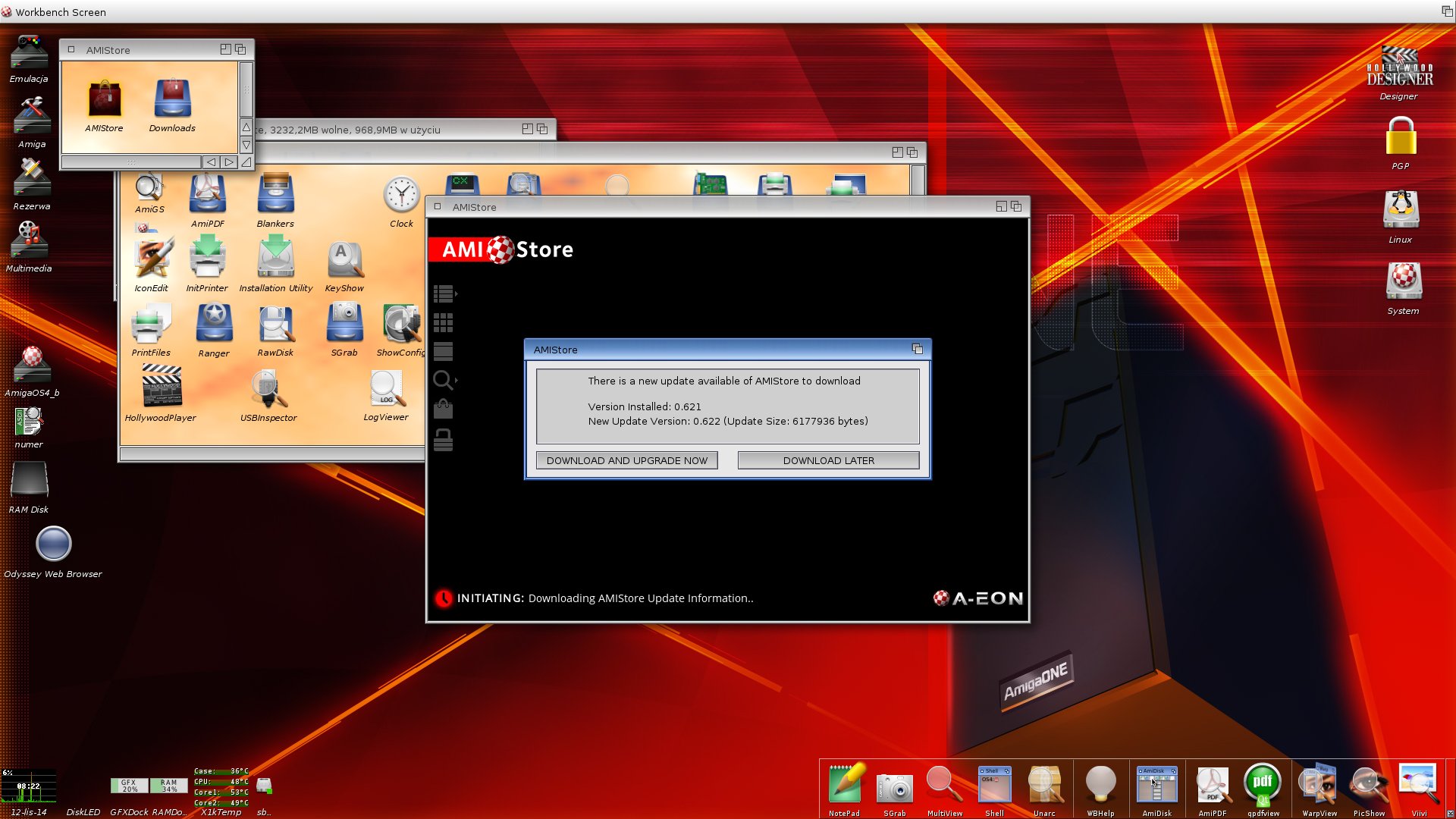The height and width of the screenshot is (819, 1456).
Task: Open the USBInspector icon
Action: (268, 396)
